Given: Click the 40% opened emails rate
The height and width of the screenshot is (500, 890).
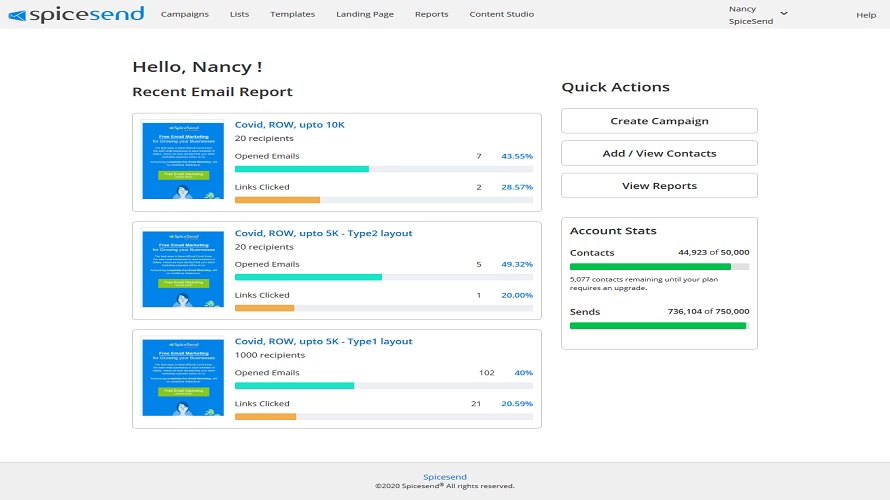Looking at the screenshot, I should (x=523, y=373).
